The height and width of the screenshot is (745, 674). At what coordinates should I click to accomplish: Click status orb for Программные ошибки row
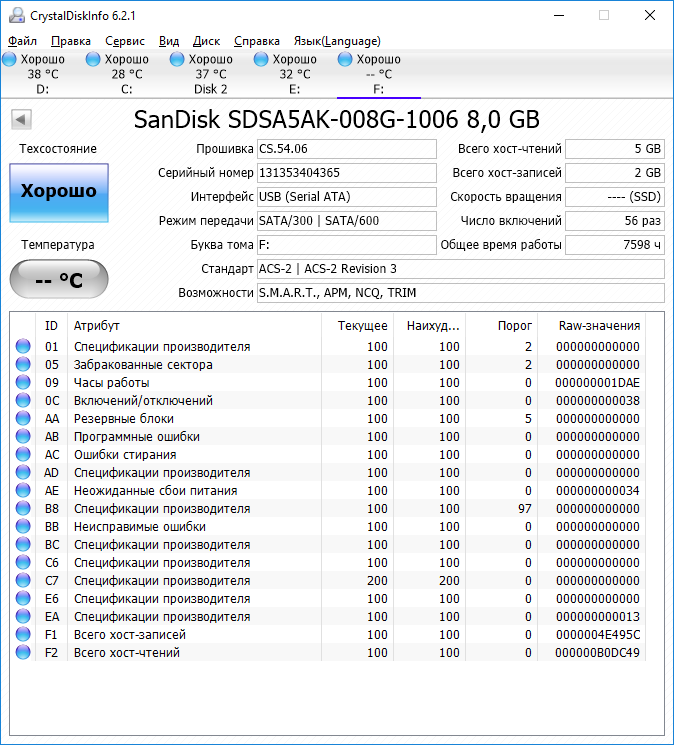[23, 437]
